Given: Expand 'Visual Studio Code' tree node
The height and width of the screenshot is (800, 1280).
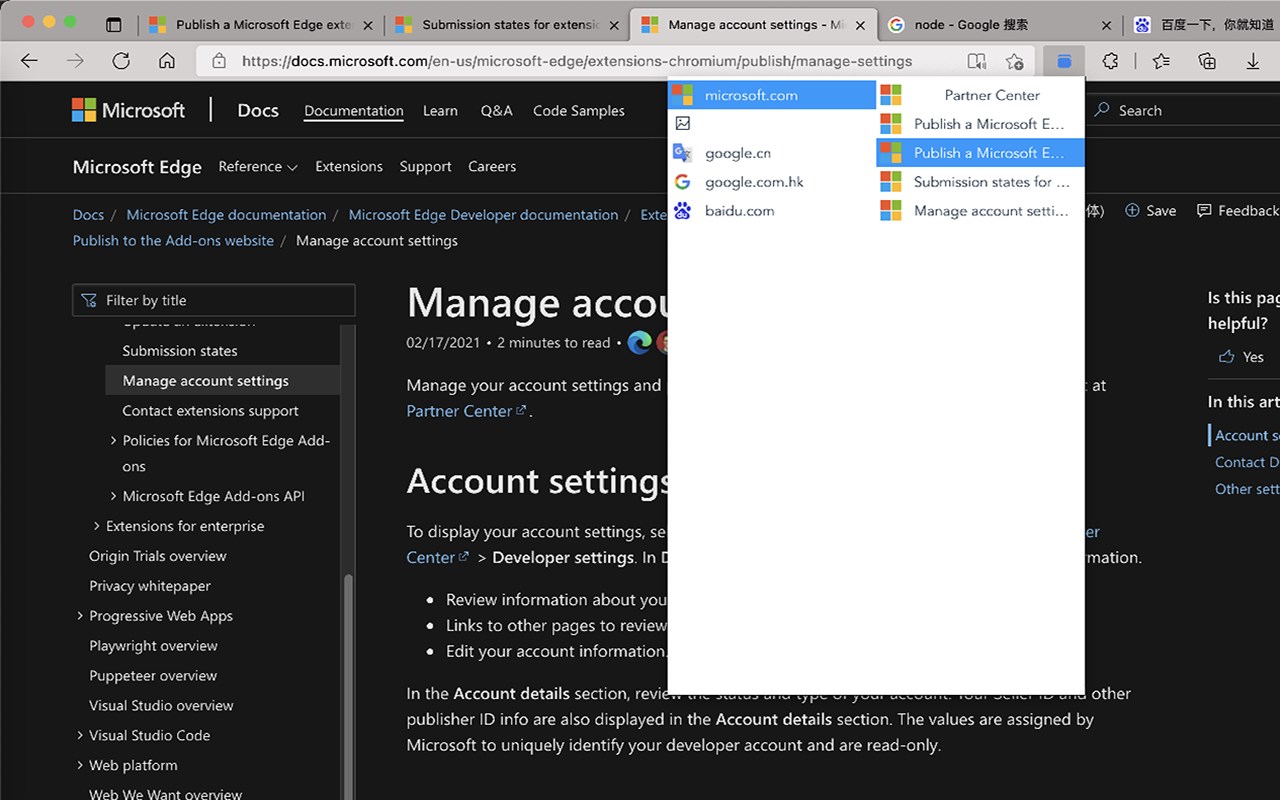Looking at the screenshot, I should pyautogui.click(x=80, y=735).
